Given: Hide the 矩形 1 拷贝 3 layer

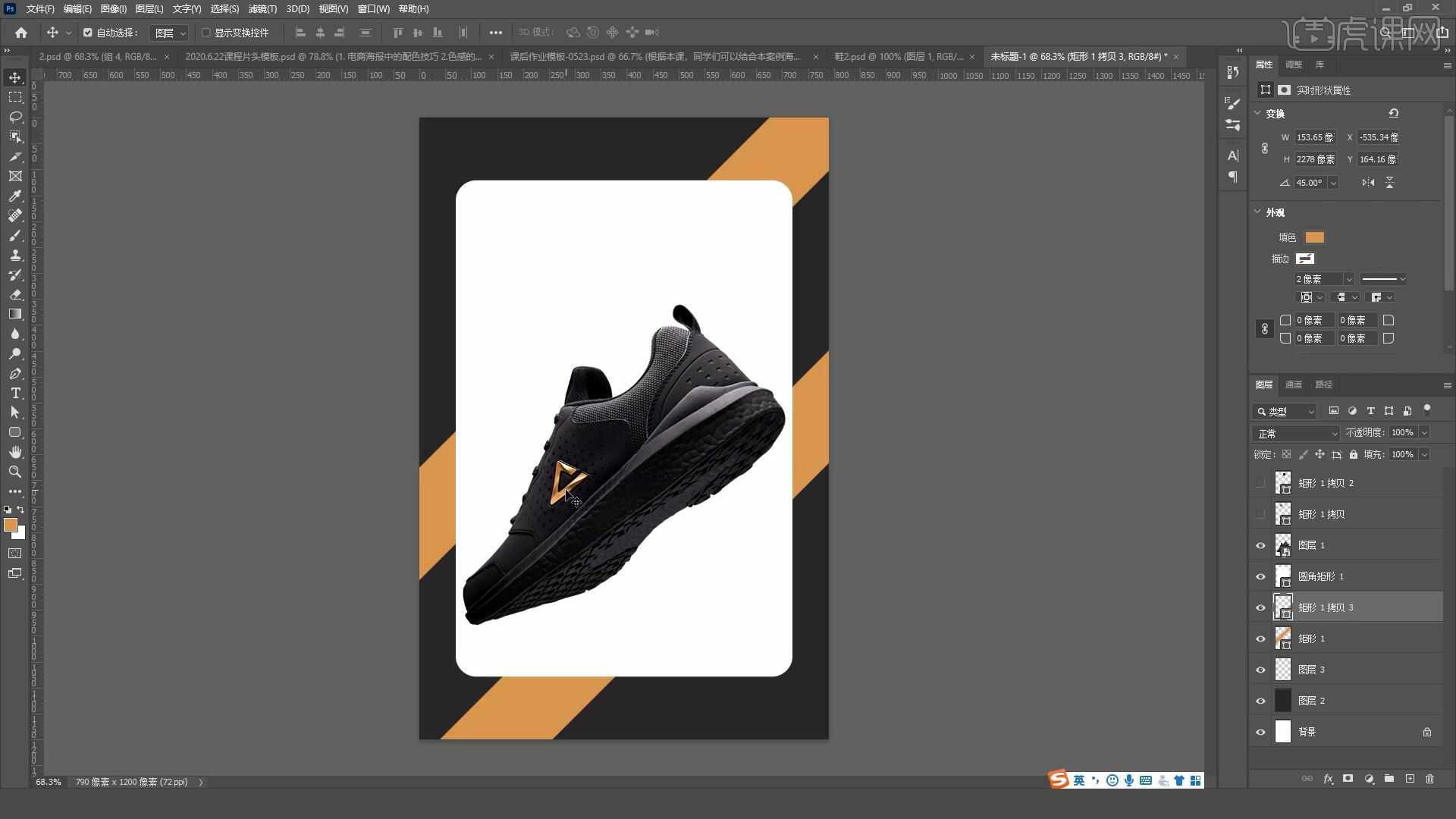Looking at the screenshot, I should [1260, 607].
